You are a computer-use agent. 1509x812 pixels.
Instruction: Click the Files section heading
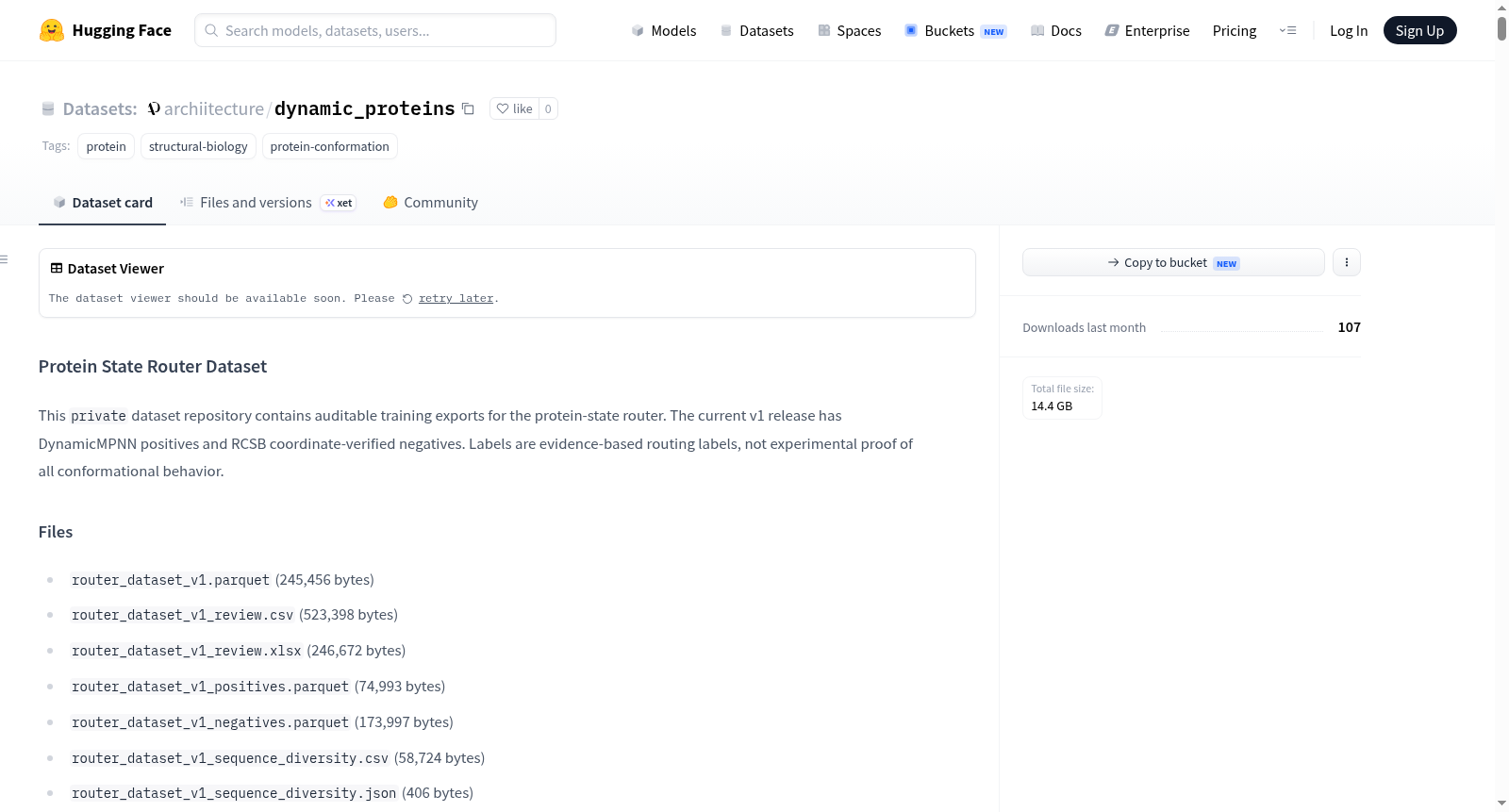click(x=56, y=532)
